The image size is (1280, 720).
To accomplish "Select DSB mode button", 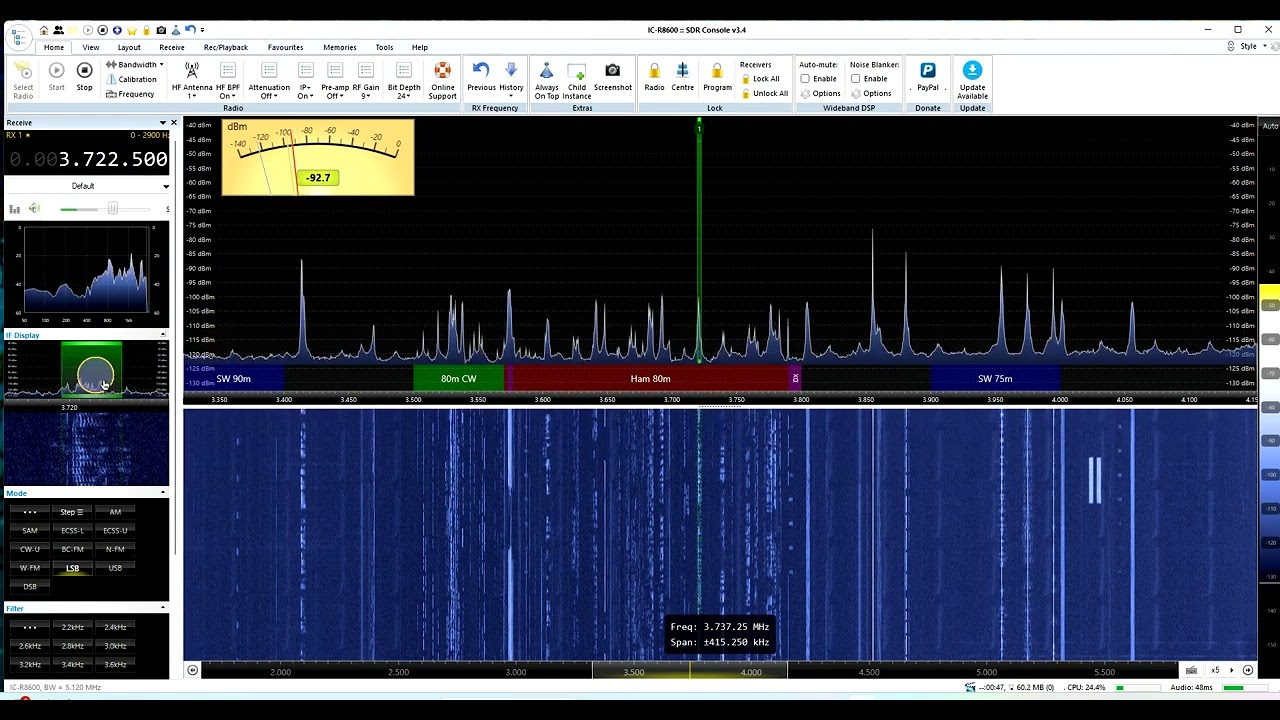I will pos(30,587).
